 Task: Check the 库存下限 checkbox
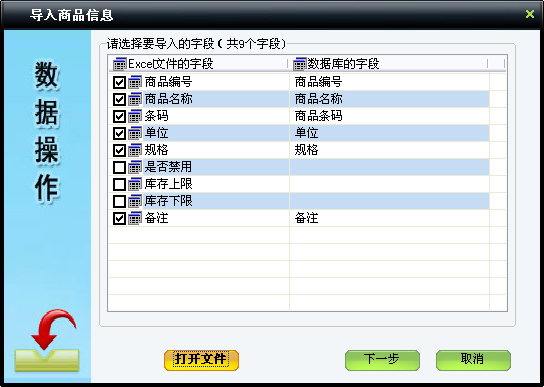[119, 201]
